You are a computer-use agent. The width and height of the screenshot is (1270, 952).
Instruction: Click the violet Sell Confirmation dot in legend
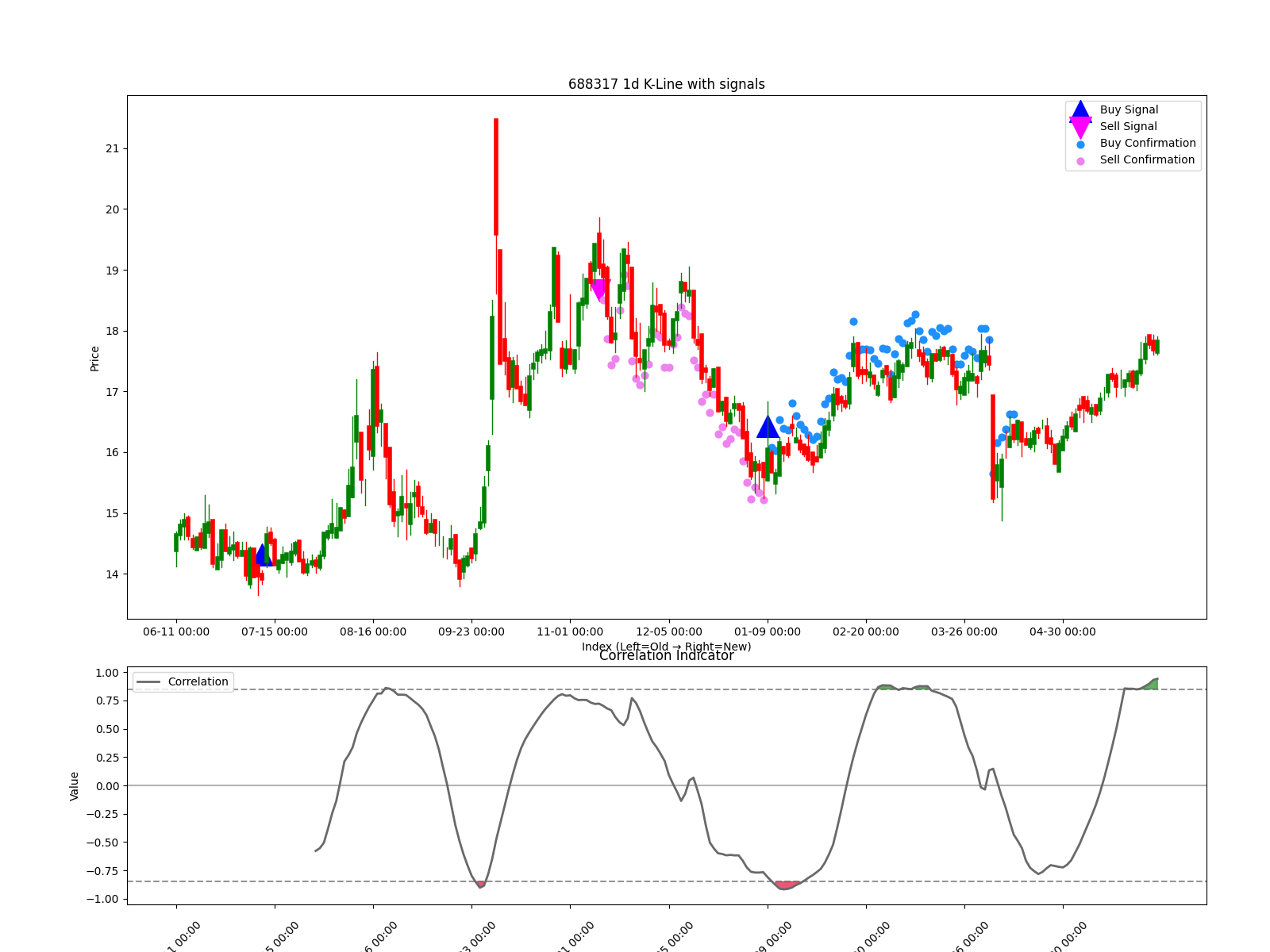tap(1080, 161)
